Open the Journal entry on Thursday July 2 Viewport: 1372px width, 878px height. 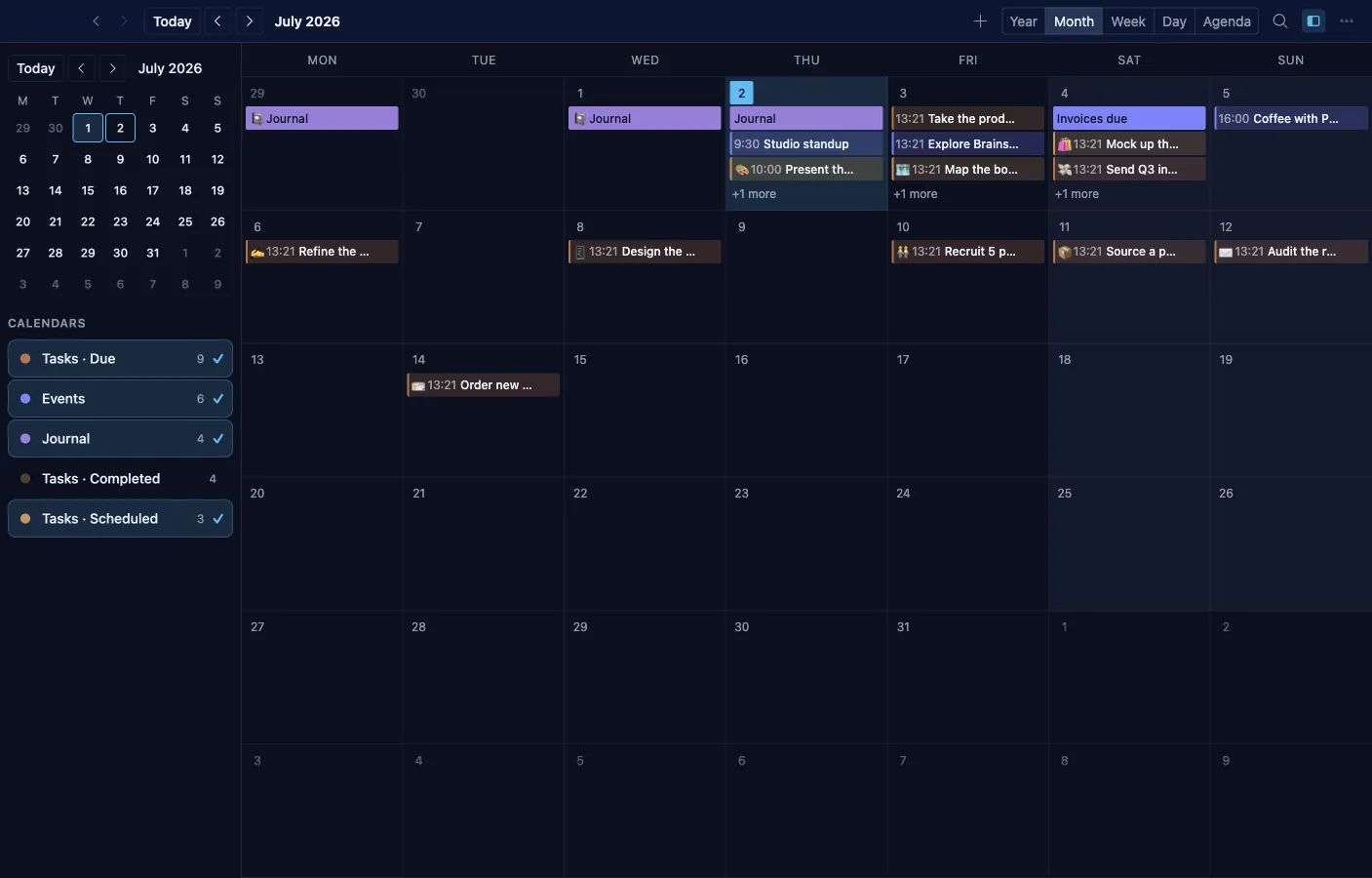(x=806, y=118)
